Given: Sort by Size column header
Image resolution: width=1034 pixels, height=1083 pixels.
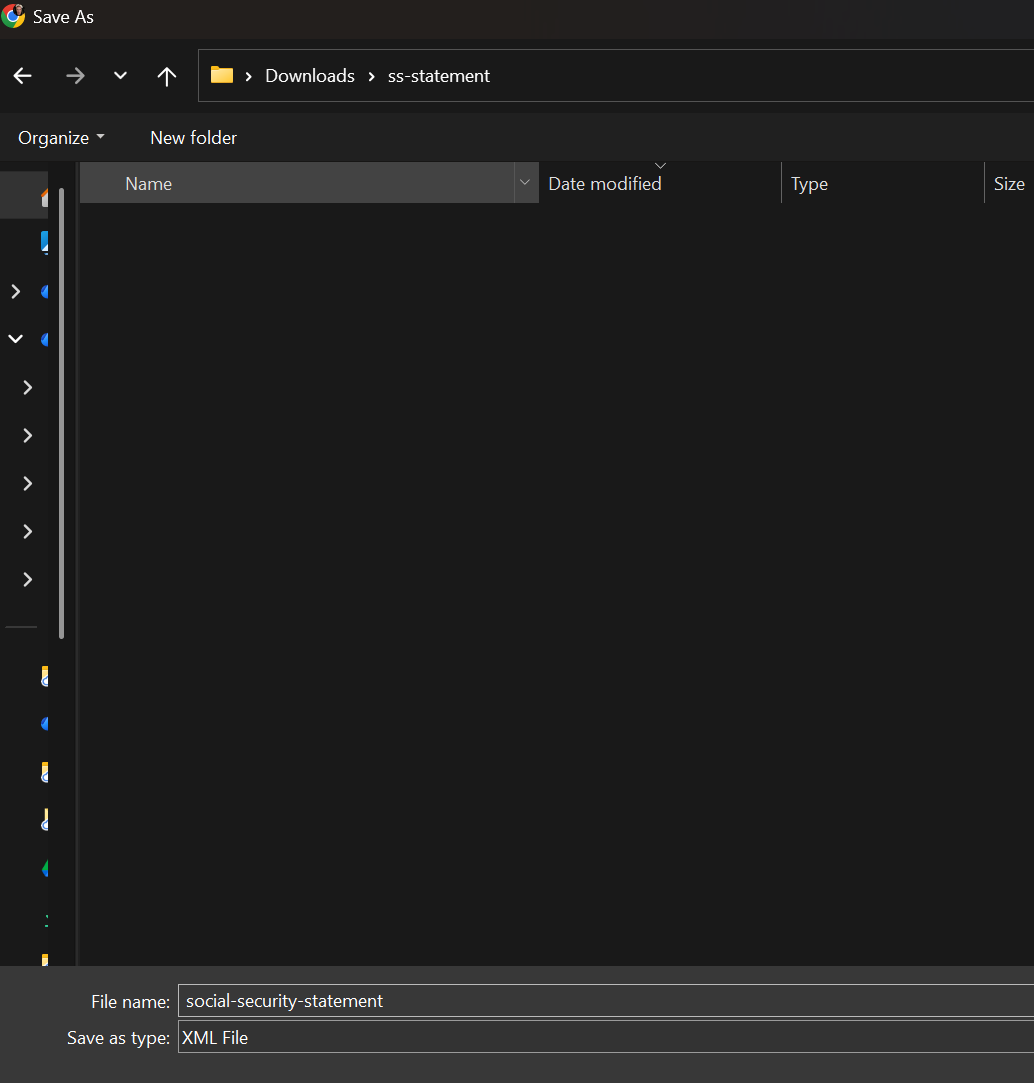Looking at the screenshot, I should pos(1009,183).
